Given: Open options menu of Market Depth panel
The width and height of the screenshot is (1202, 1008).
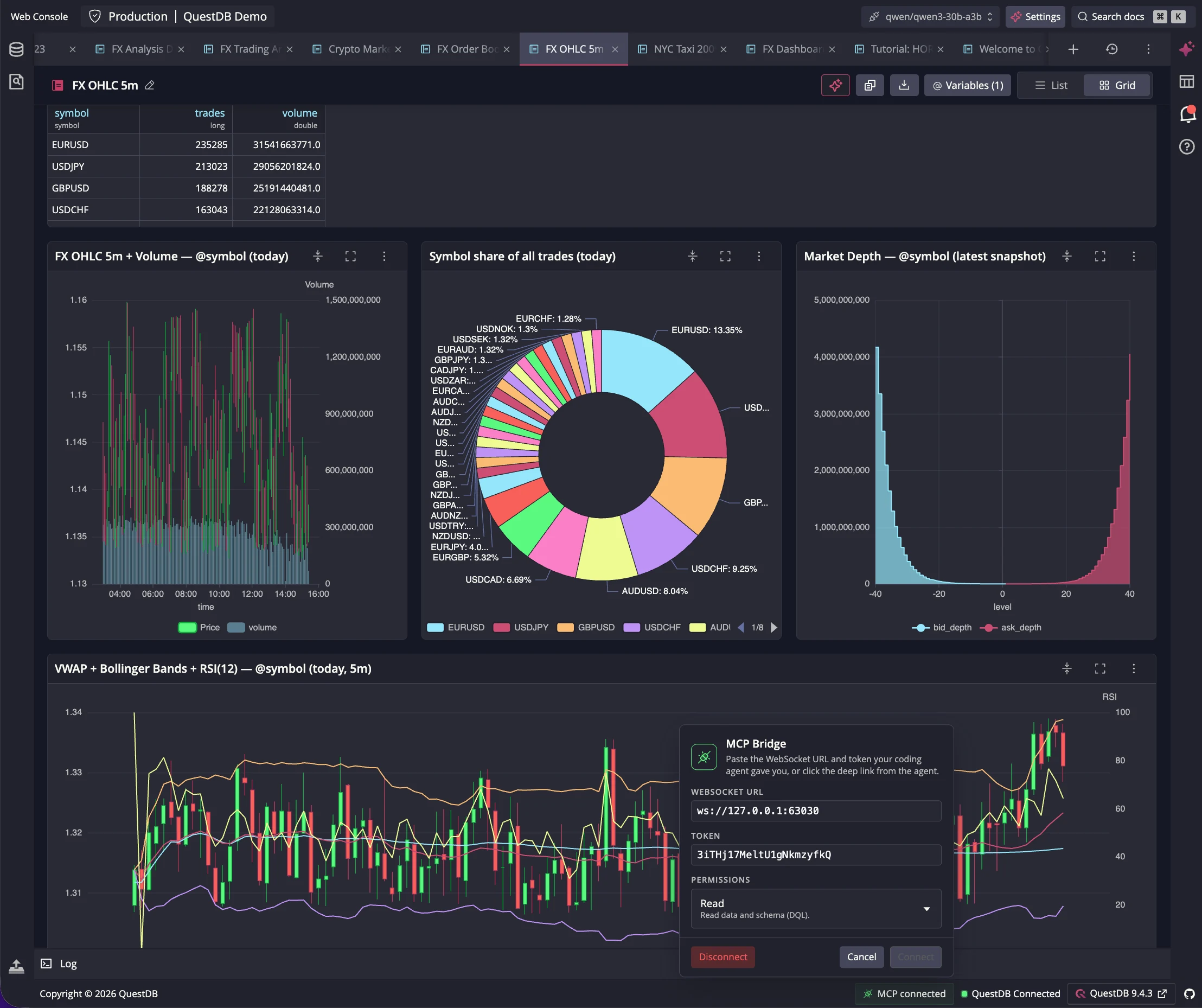Looking at the screenshot, I should (1133, 257).
